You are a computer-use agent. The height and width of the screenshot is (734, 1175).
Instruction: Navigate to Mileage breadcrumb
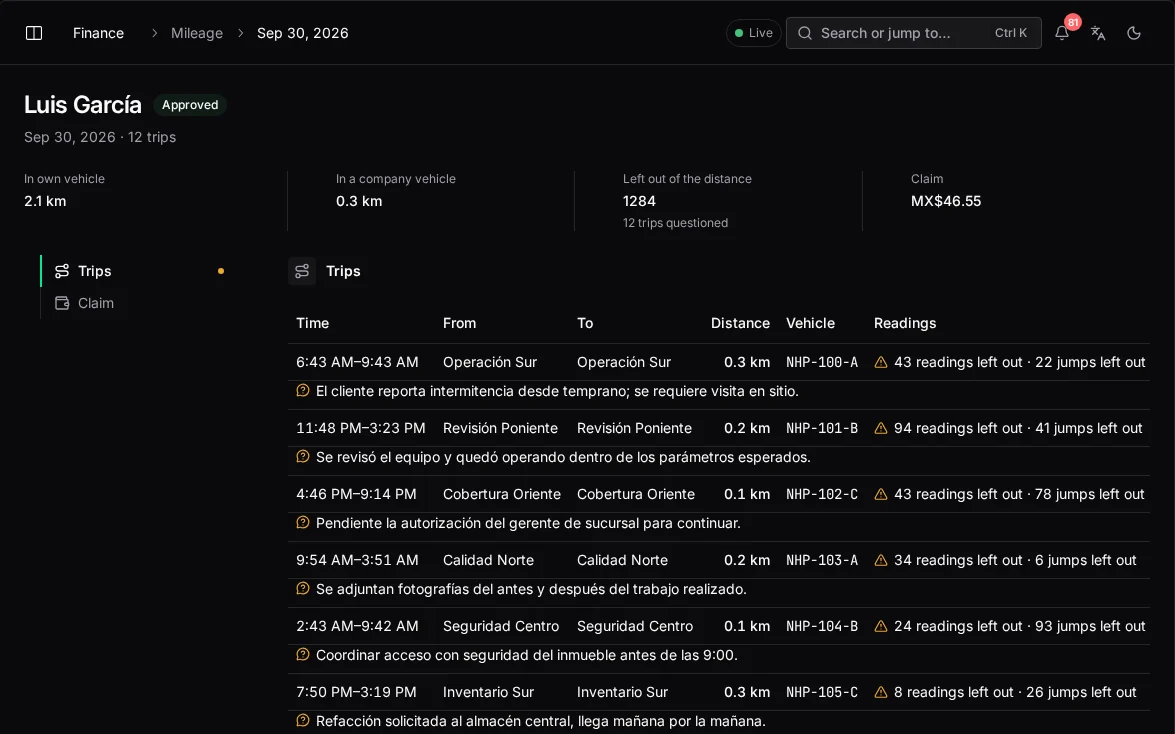point(196,33)
